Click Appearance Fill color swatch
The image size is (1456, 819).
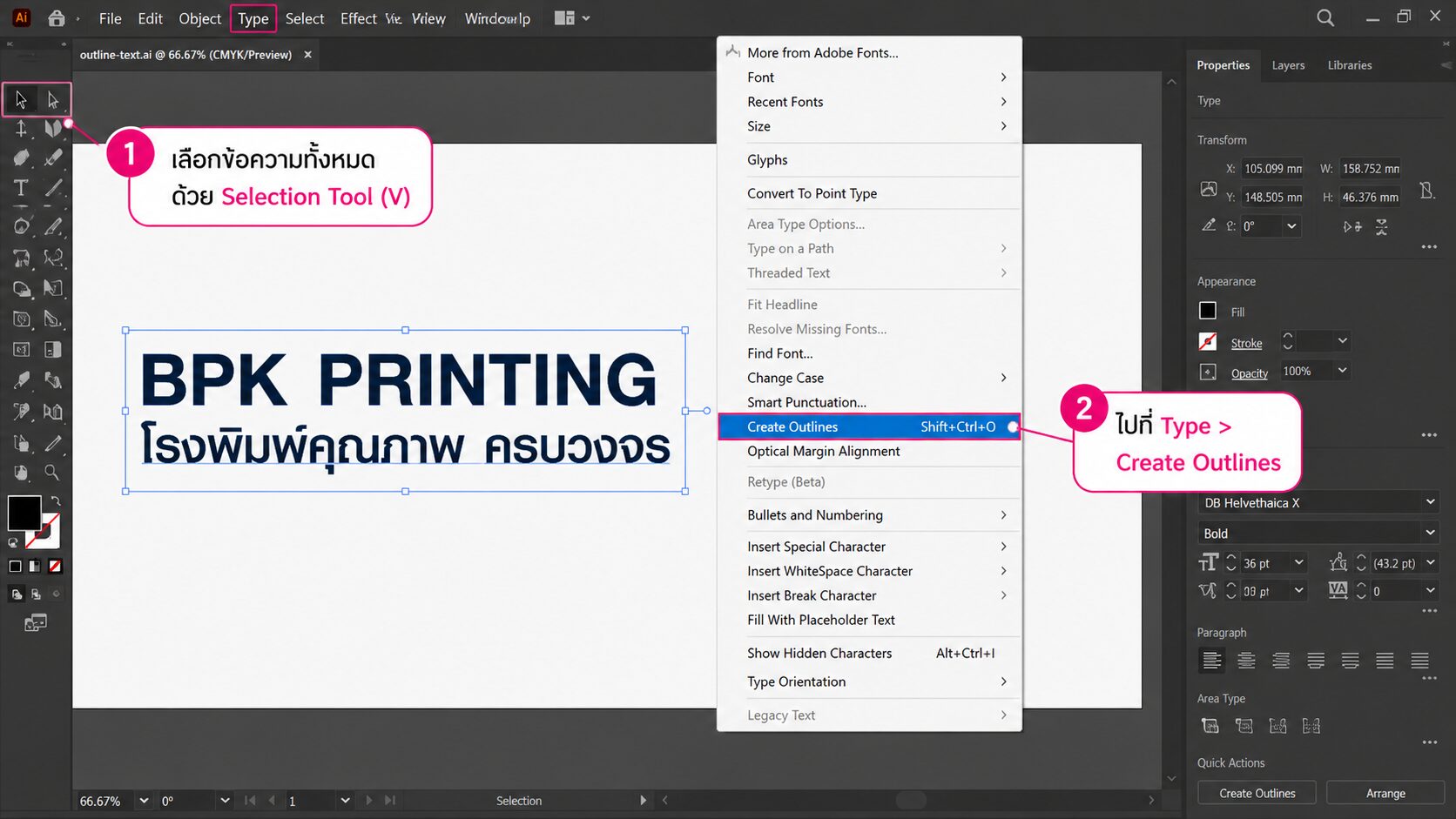pos(1208,311)
